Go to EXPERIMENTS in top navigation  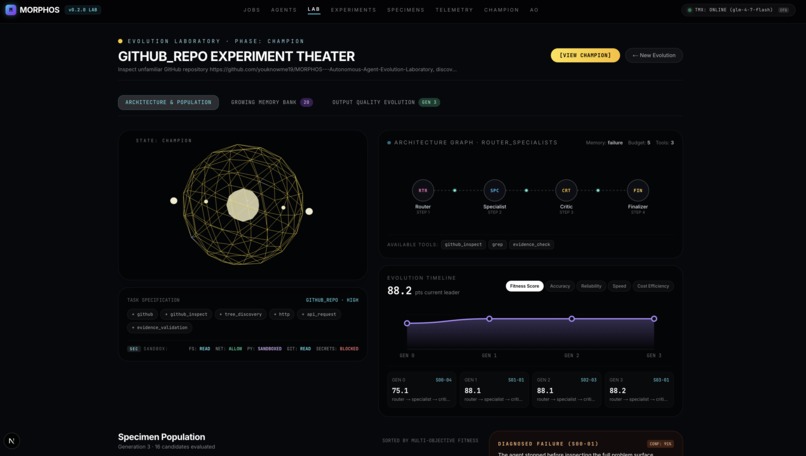click(353, 10)
